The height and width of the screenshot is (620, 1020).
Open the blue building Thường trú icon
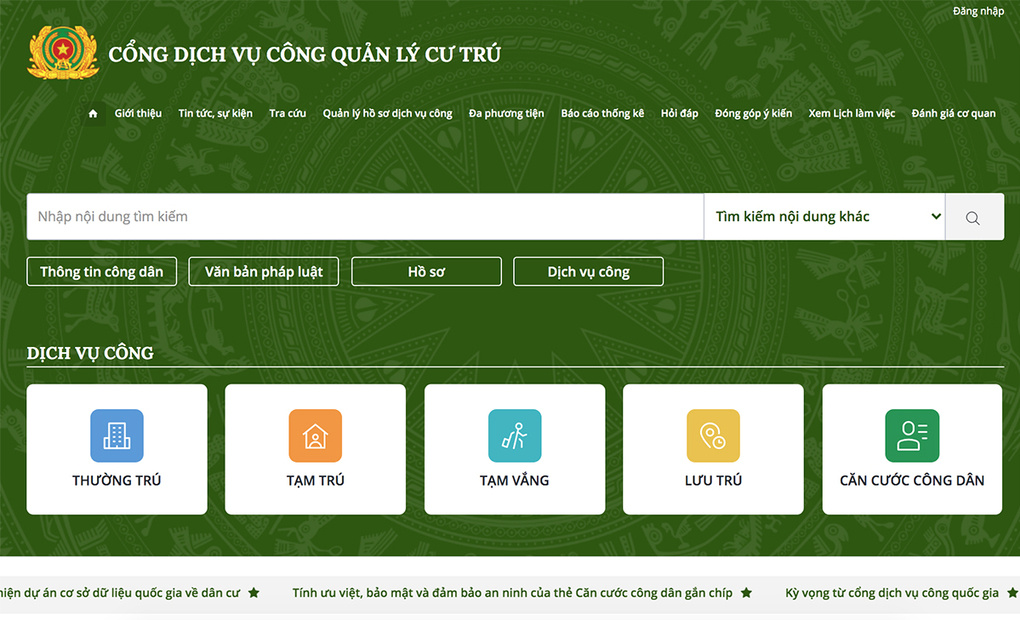tap(116, 435)
